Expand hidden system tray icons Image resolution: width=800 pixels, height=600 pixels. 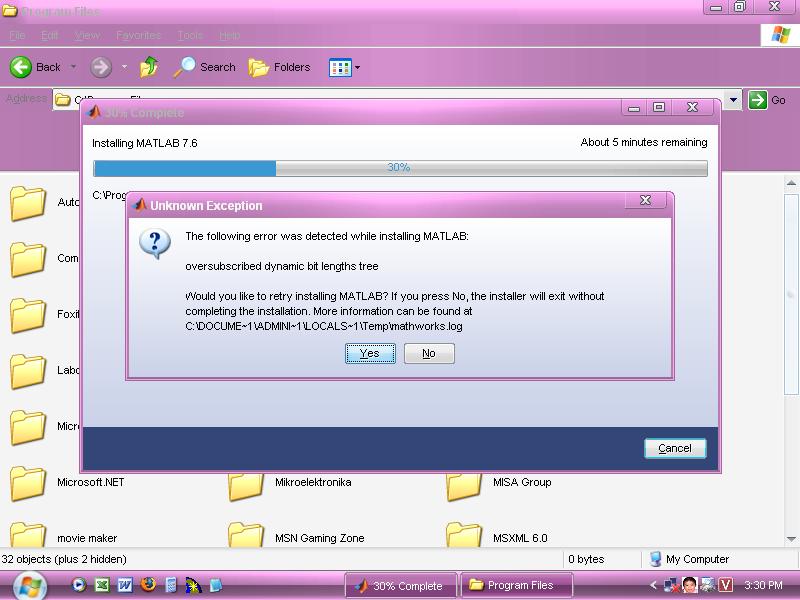pos(653,585)
